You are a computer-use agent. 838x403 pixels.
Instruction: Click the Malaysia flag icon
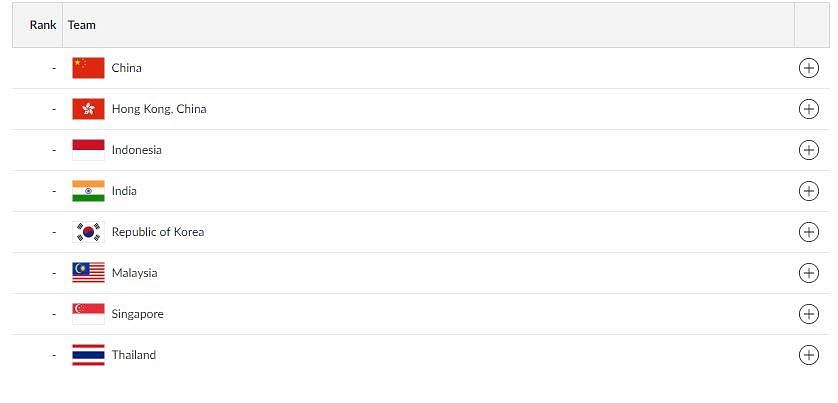tap(89, 273)
